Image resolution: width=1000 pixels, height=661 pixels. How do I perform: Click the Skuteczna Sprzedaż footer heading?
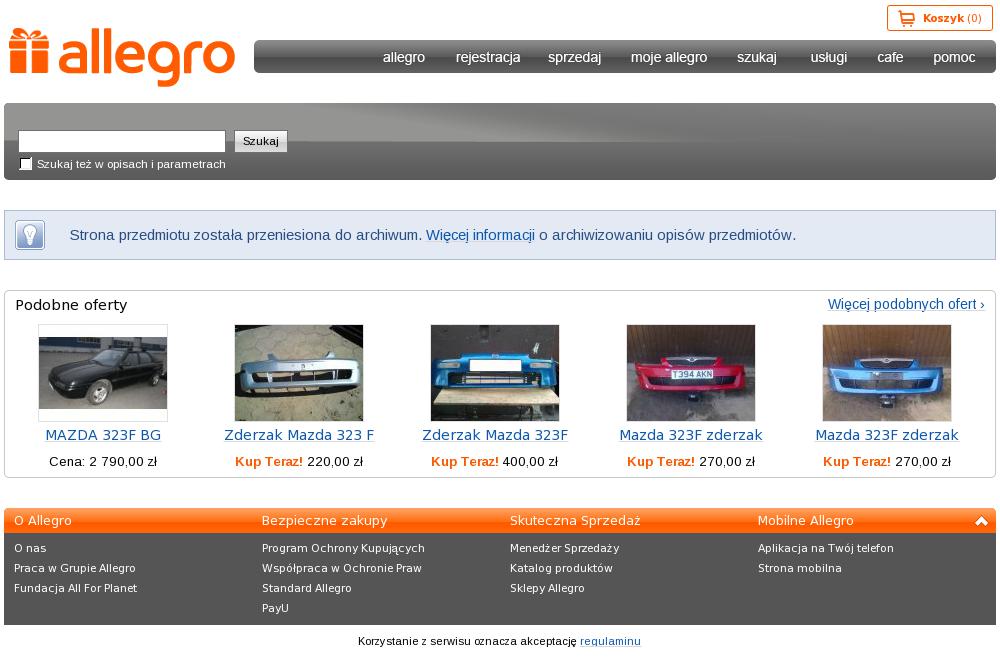[575, 521]
